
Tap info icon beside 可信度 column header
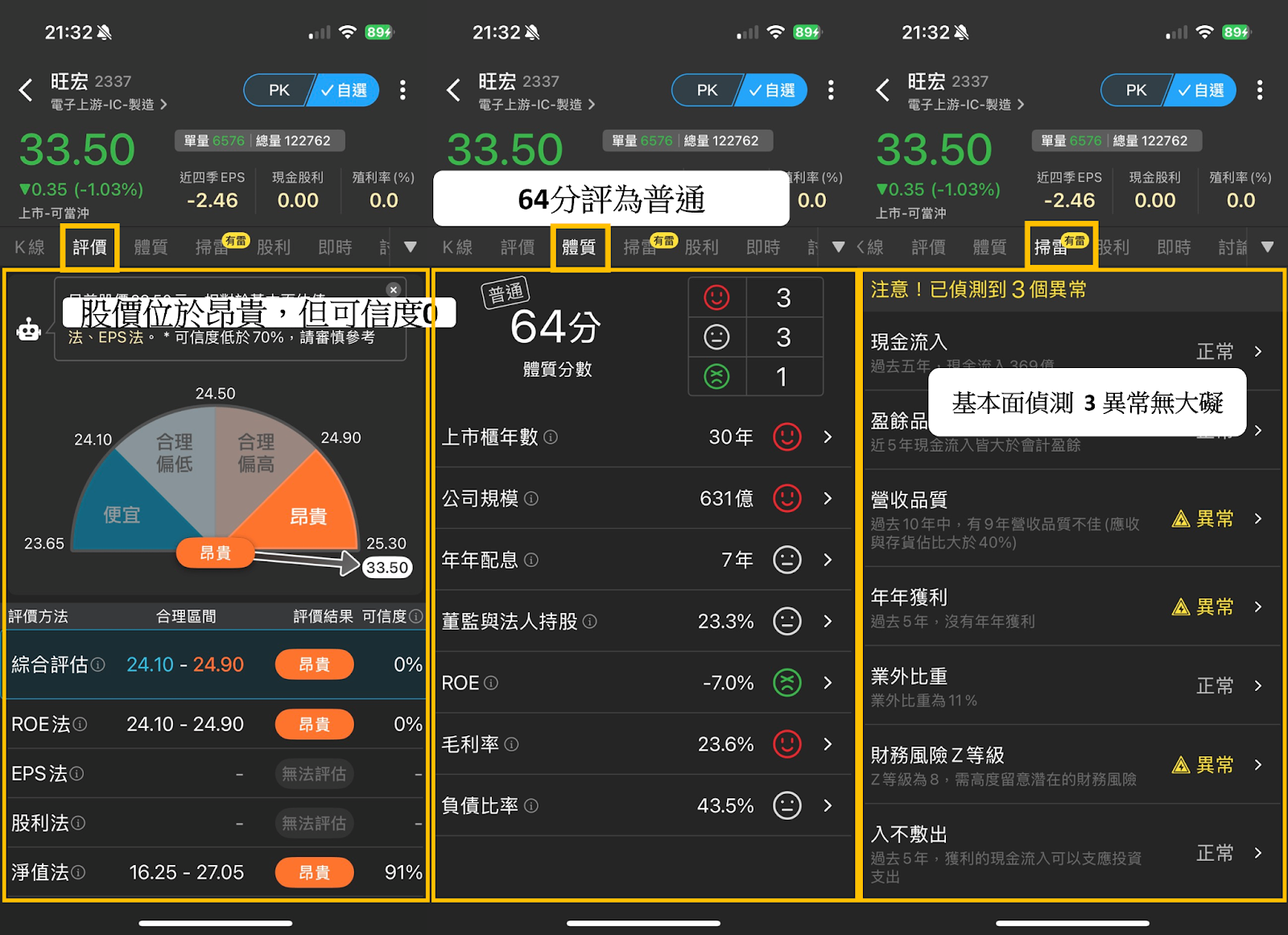click(x=416, y=616)
